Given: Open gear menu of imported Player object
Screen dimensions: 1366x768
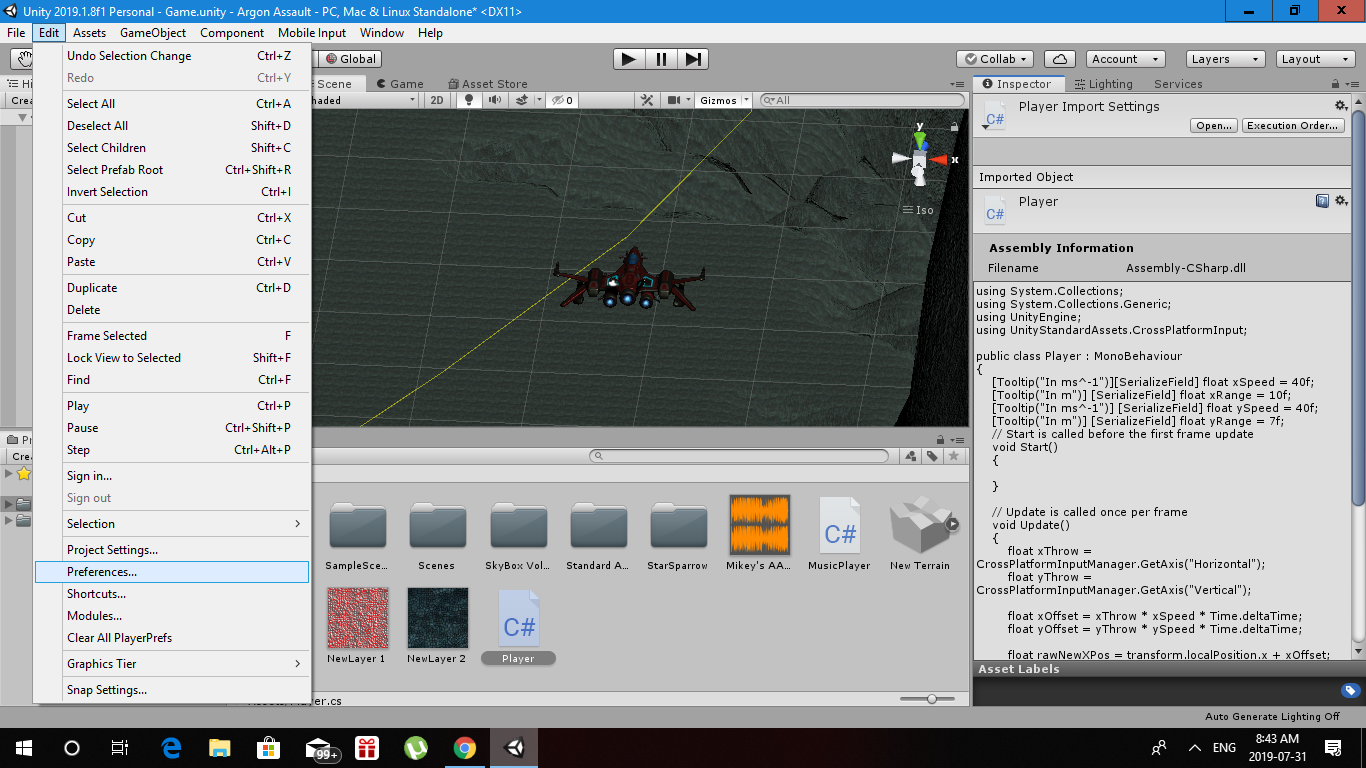Looking at the screenshot, I should pos(1341,201).
